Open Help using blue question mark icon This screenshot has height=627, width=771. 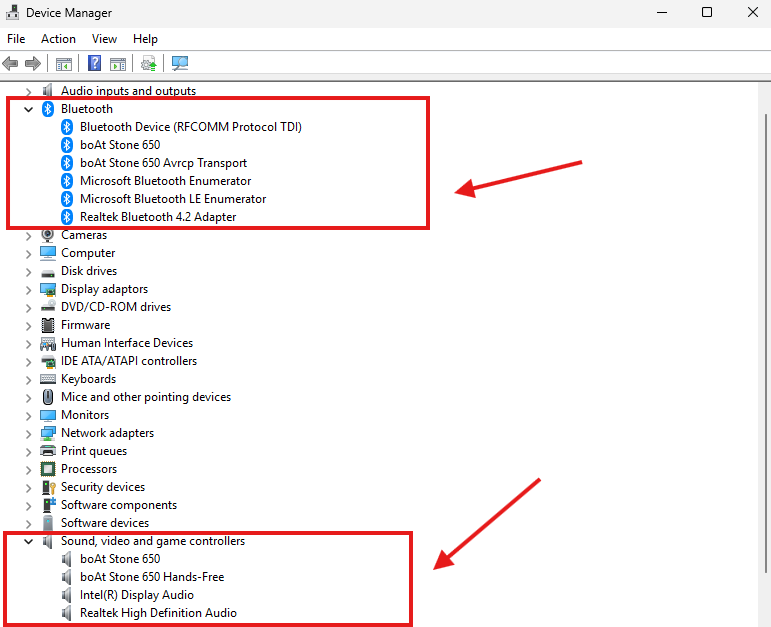(x=95, y=64)
